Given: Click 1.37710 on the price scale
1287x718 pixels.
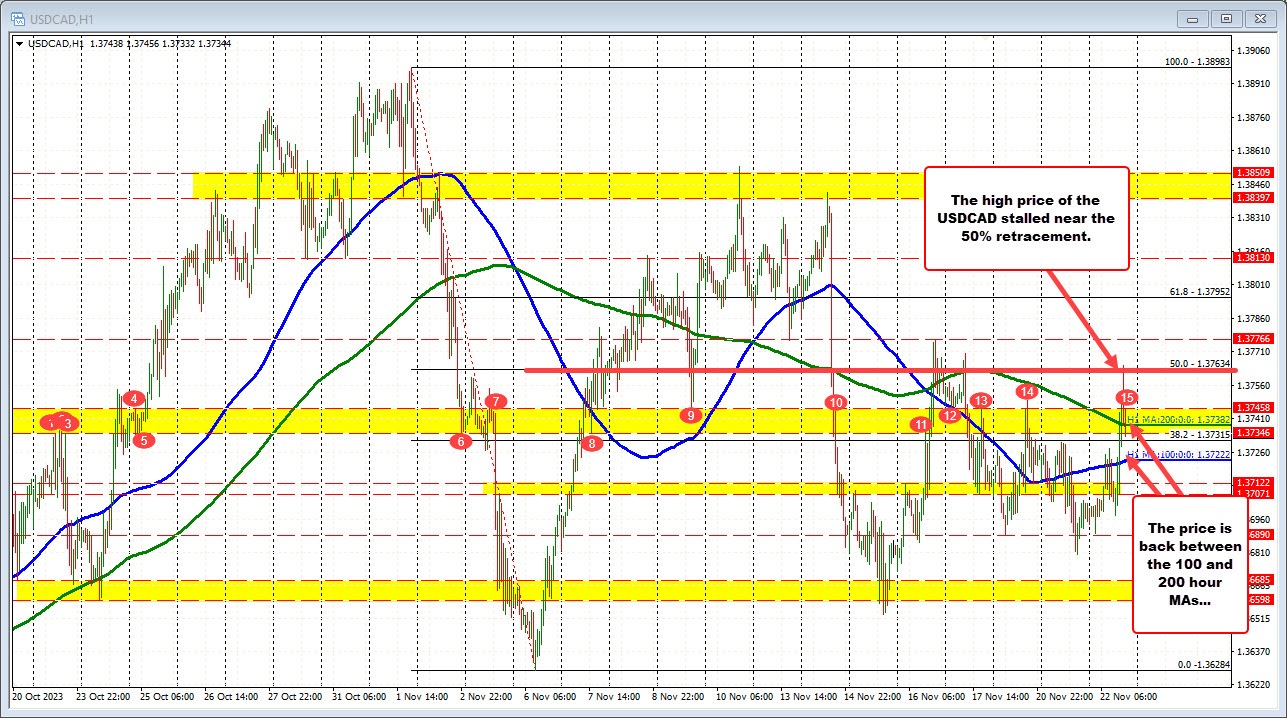Looking at the screenshot, I should pos(1255,351).
